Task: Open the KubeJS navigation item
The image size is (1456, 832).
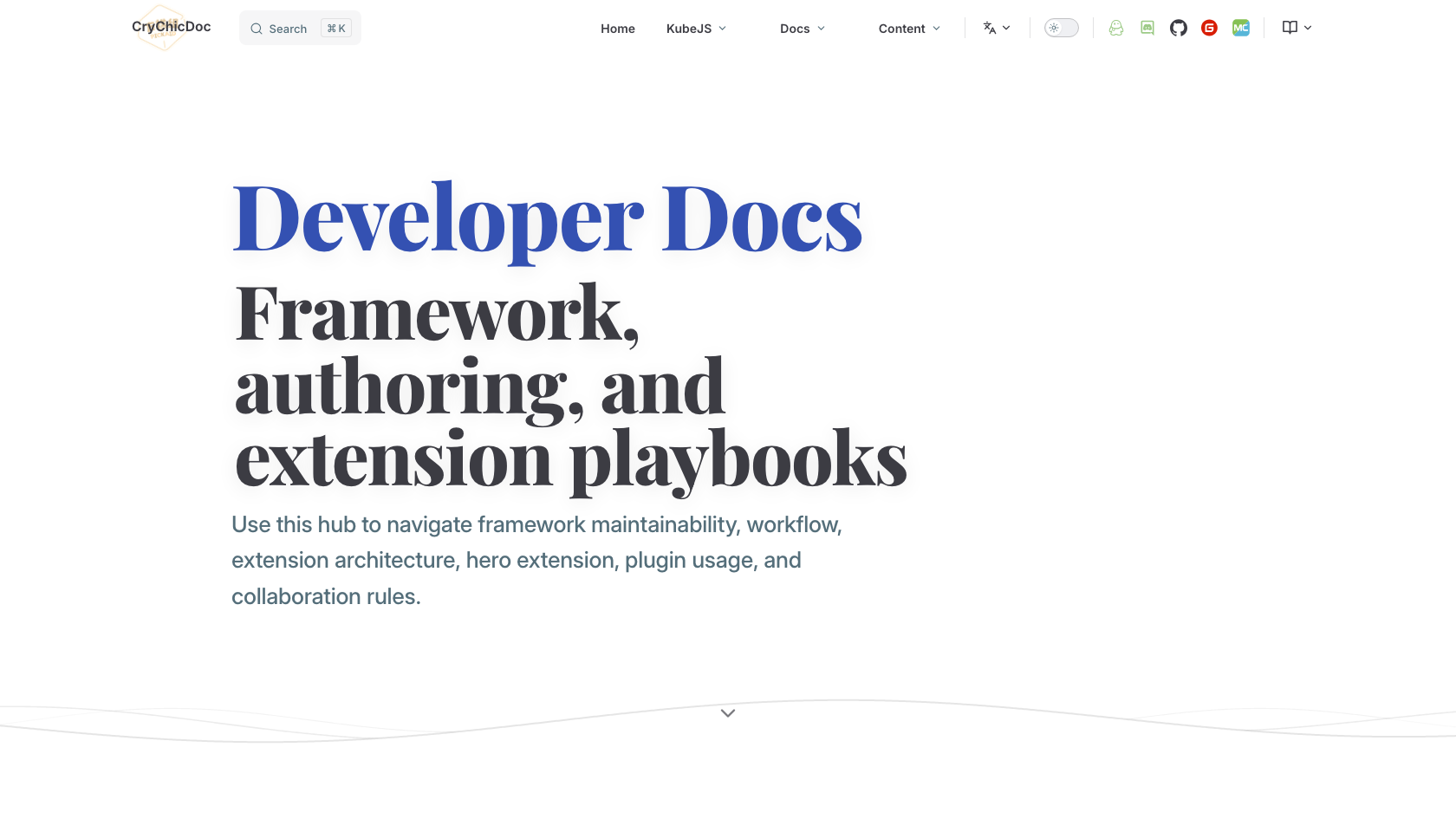Action: pos(689,29)
